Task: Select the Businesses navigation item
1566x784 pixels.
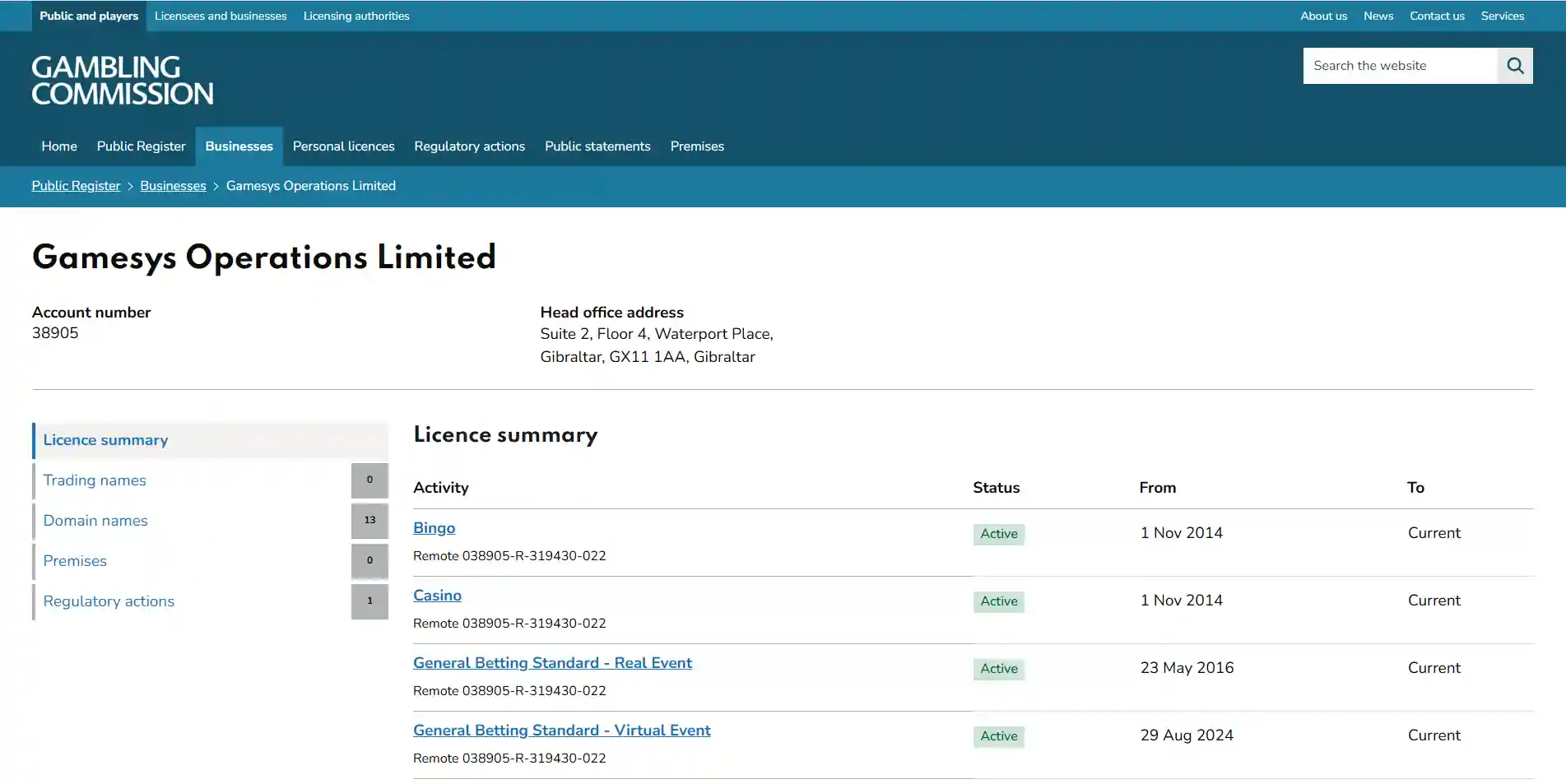Action: tap(239, 146)
